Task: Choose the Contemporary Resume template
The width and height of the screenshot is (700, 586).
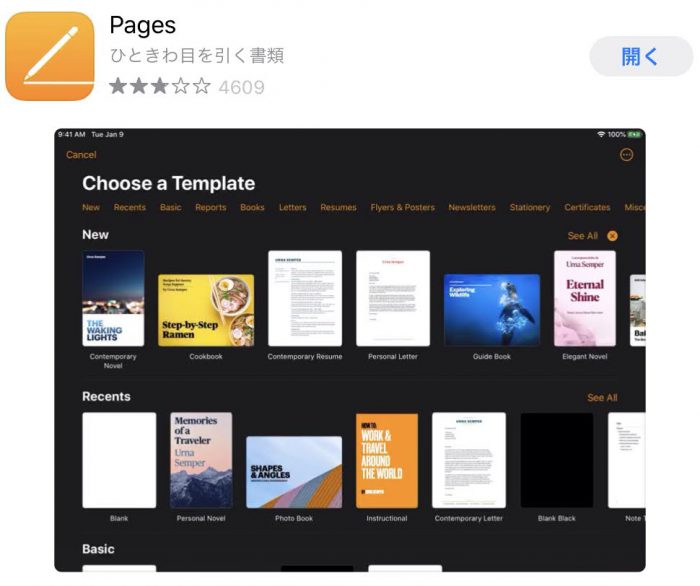Action: point(305,298)
